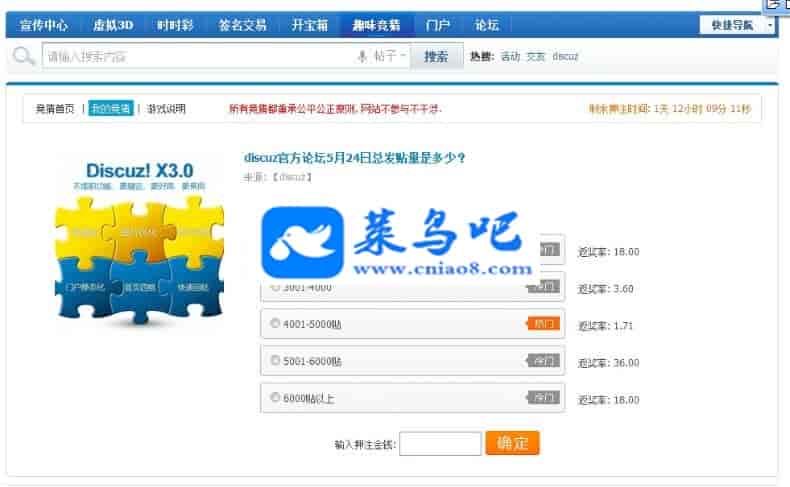Click hot search link discuz
The image size is (790, 487).
565,56
